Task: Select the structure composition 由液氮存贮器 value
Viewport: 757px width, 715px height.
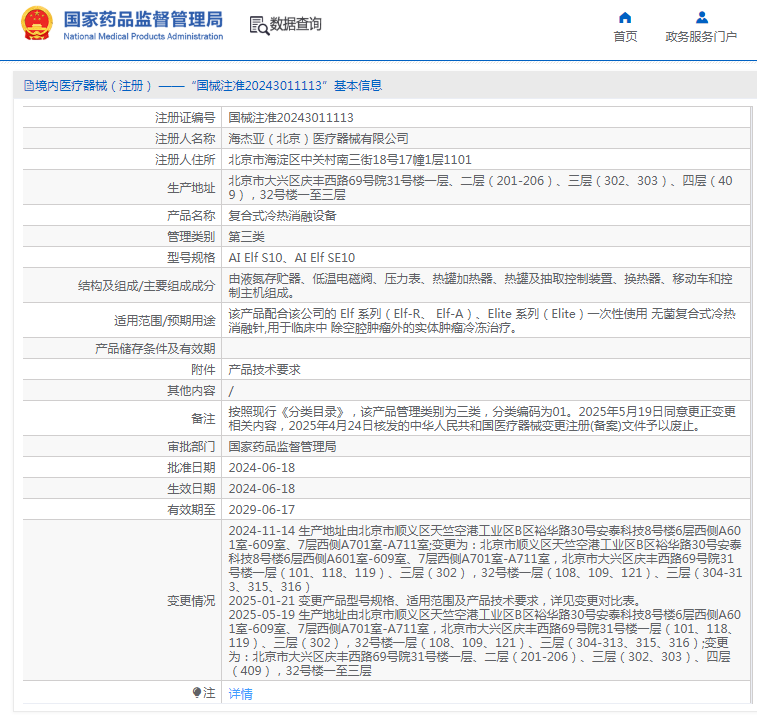Action: 480,286
